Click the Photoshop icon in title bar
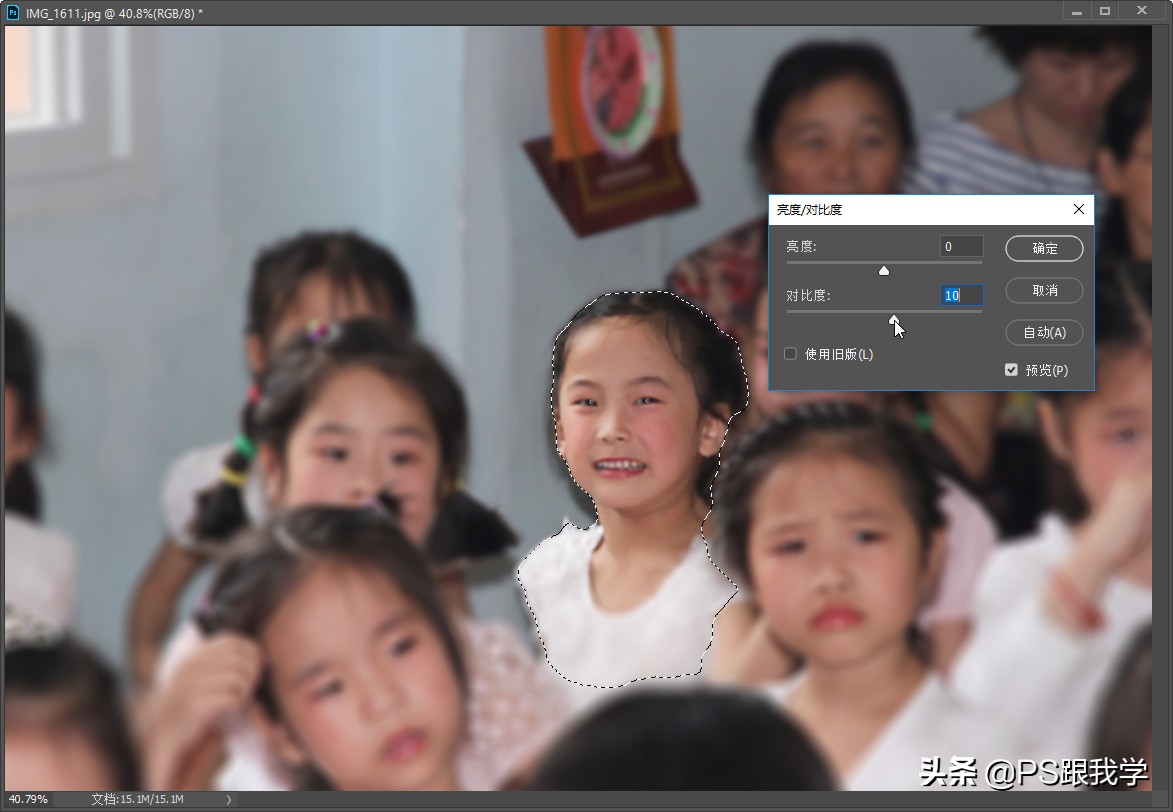This screenshot has width=1173, height=812. click(x=13, y=13)
